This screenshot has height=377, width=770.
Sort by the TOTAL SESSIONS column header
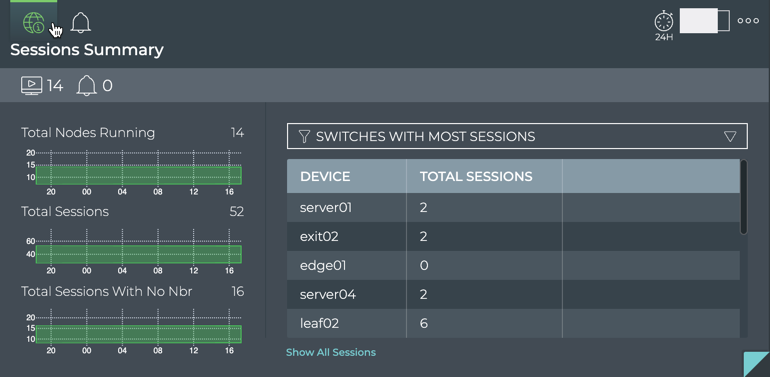click(476, 177)
